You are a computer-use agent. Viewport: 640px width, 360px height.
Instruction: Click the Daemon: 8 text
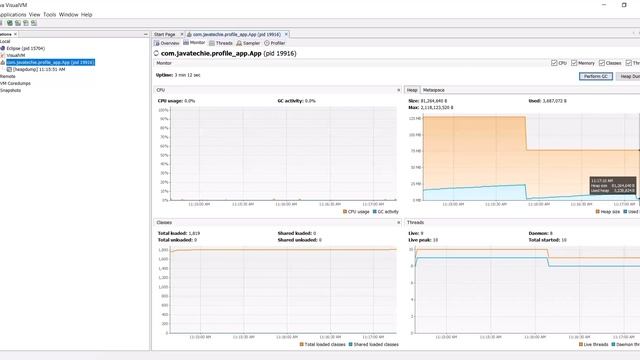540,233
